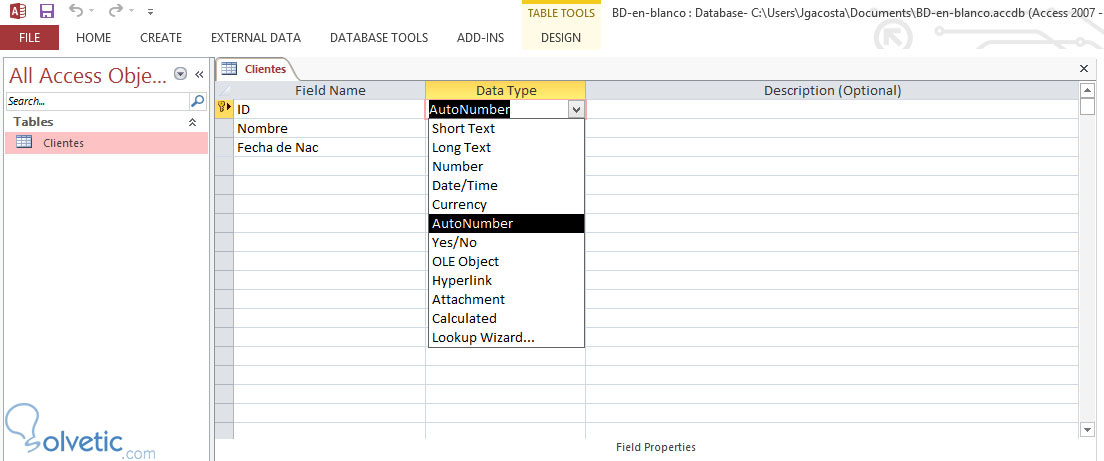The image size is (1104, 461).
Task: Open the Customize Quick Access Toolbar dropdown
Action: coord(150,12)
